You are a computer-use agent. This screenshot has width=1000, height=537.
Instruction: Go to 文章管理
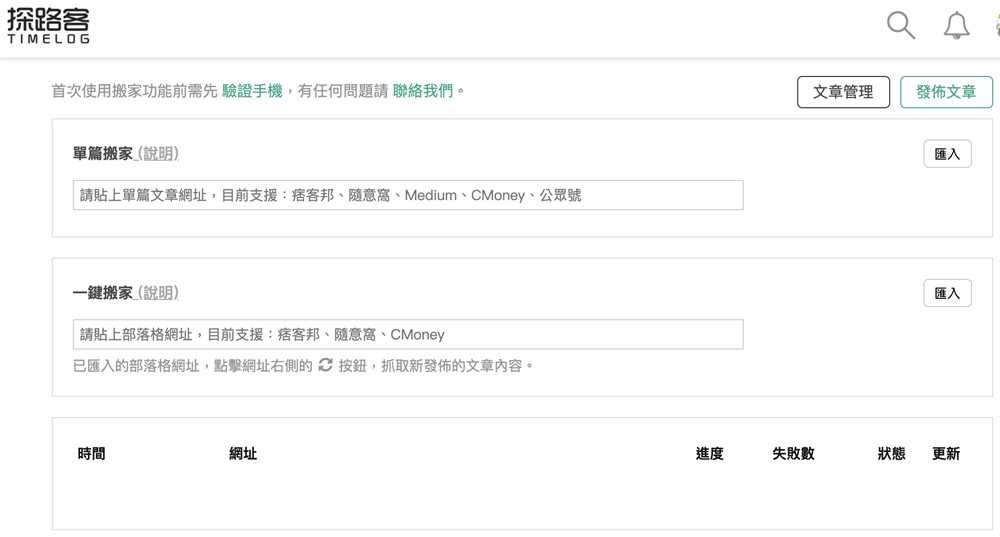pos(843,92)
